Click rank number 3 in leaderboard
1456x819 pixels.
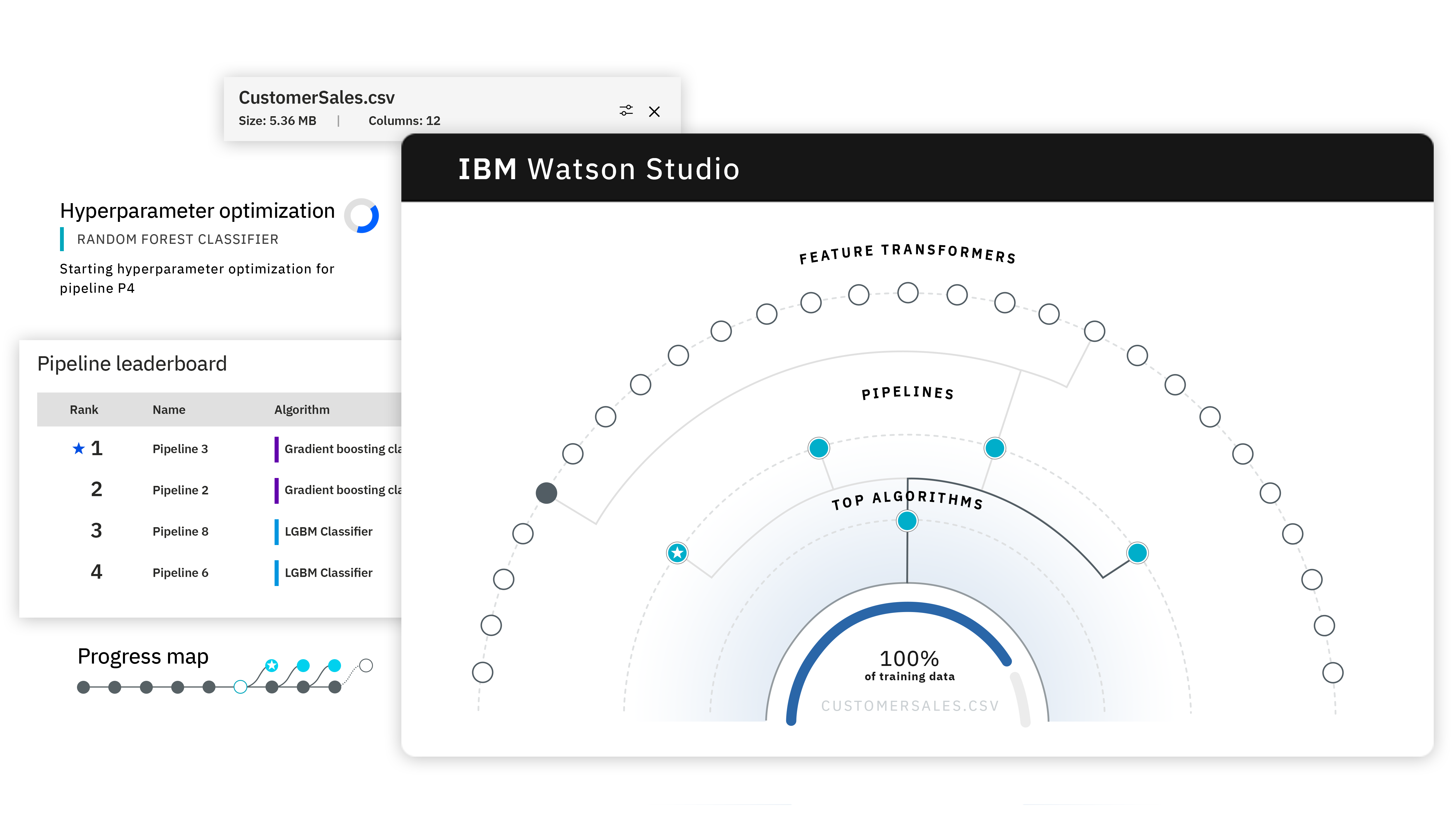tap(96, 530)
